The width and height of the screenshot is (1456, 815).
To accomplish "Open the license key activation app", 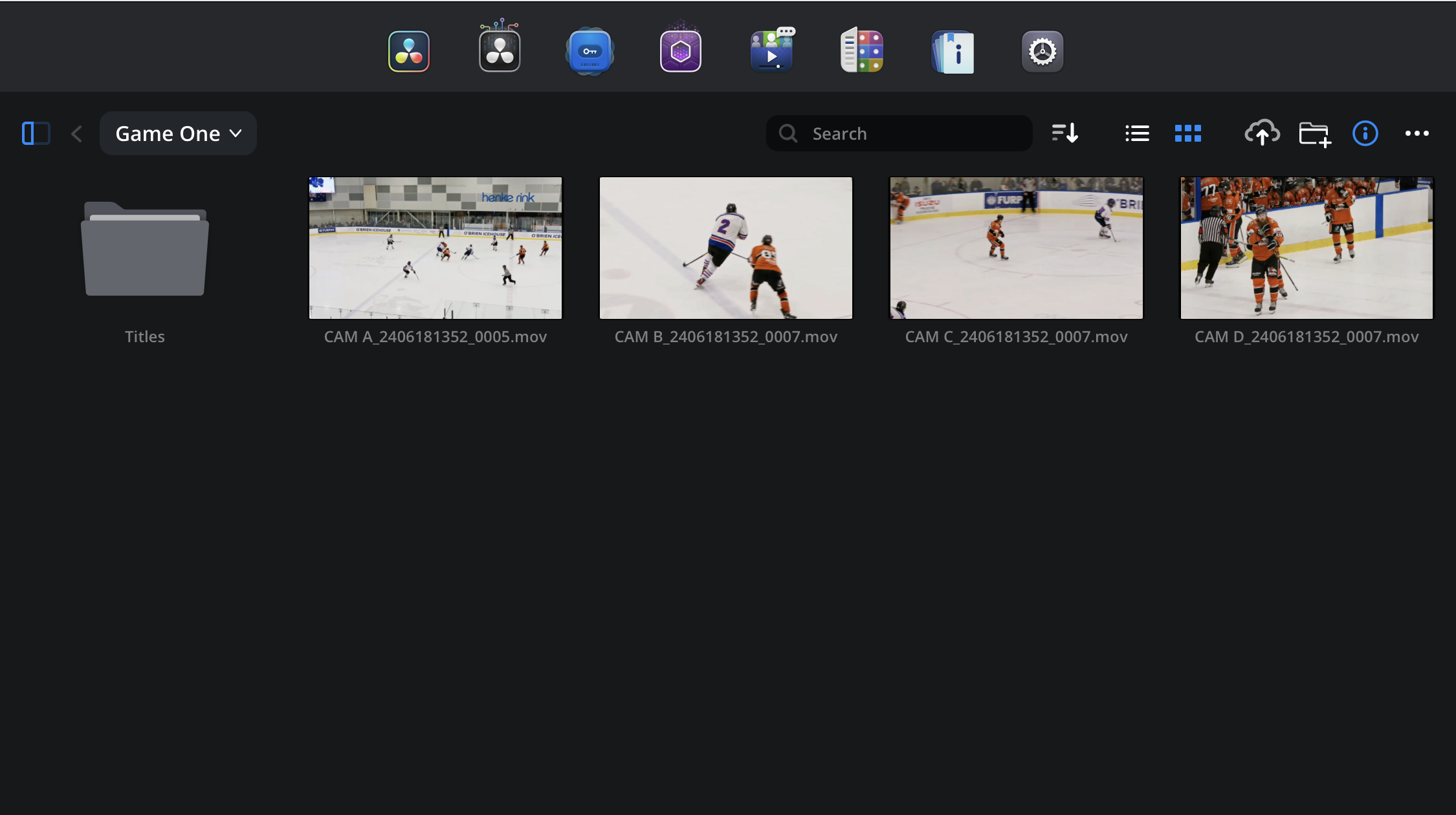I will click(590, 50).
